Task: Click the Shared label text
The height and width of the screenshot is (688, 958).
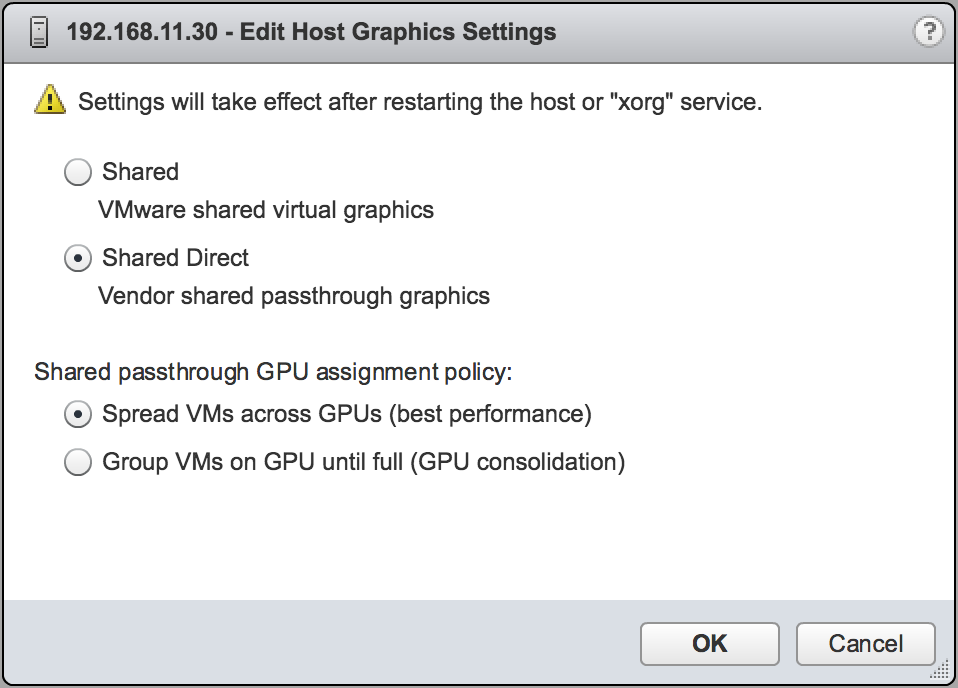Action: [139, 172]
